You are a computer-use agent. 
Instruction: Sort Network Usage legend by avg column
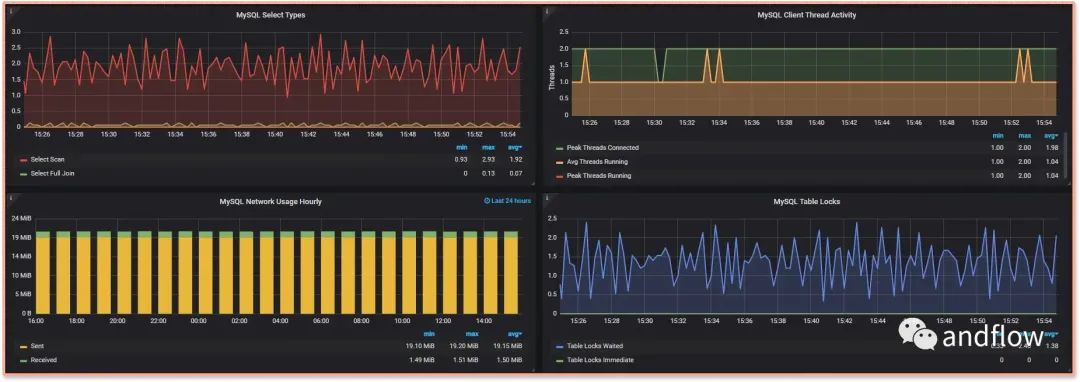pos(515,334)
